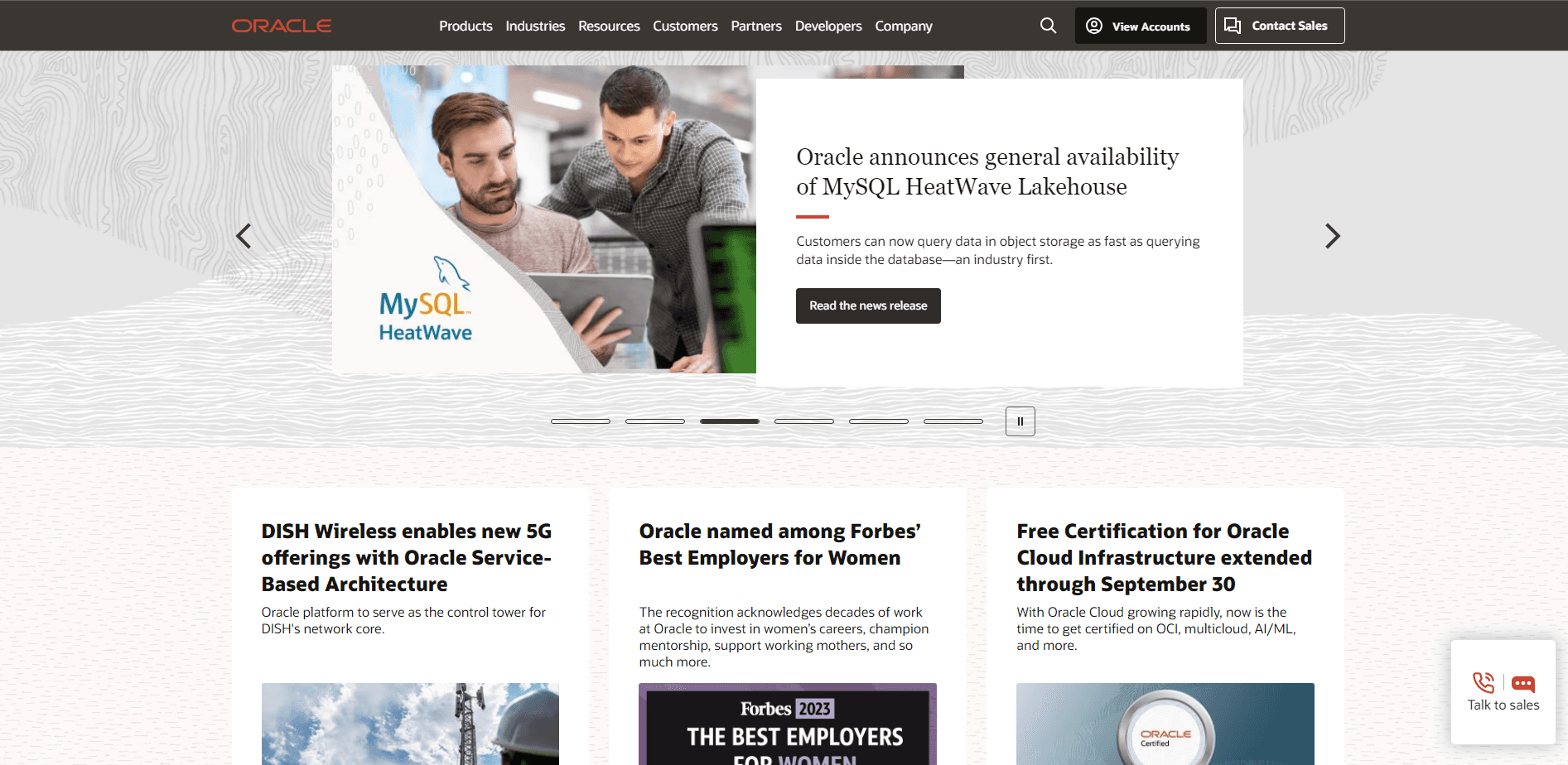Select the first carousel slide indicator
Screen dimensions: 1568x765
pos(581,421)
